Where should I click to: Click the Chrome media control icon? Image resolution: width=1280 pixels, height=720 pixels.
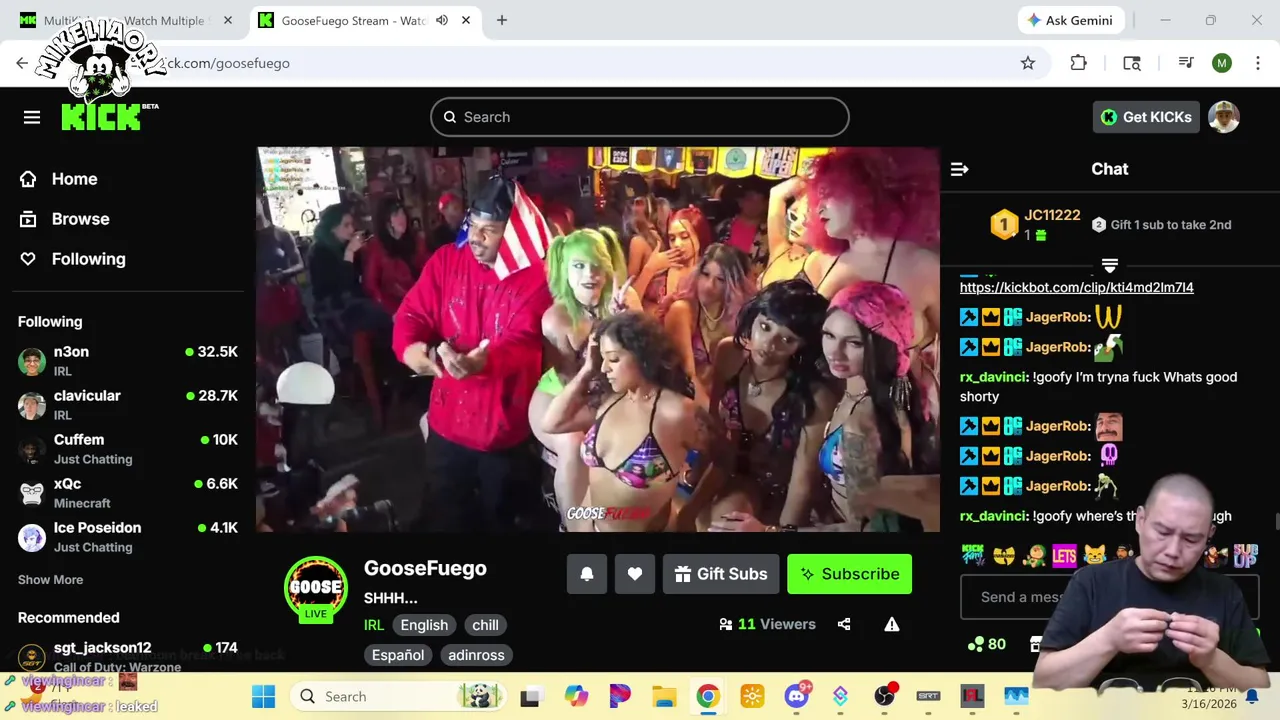[1186, 63]
